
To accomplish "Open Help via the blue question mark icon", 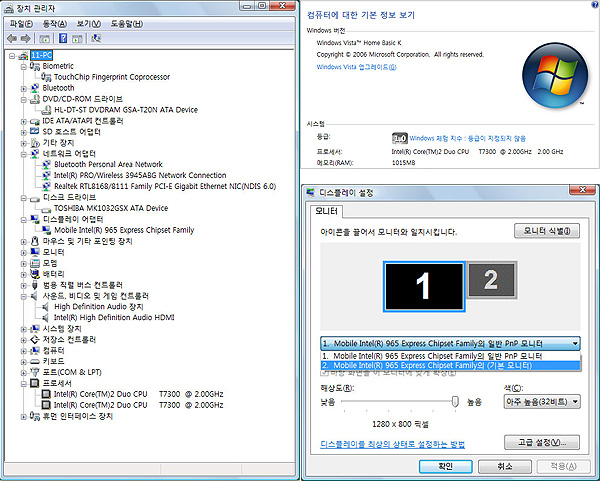I will tap(63, 38).
